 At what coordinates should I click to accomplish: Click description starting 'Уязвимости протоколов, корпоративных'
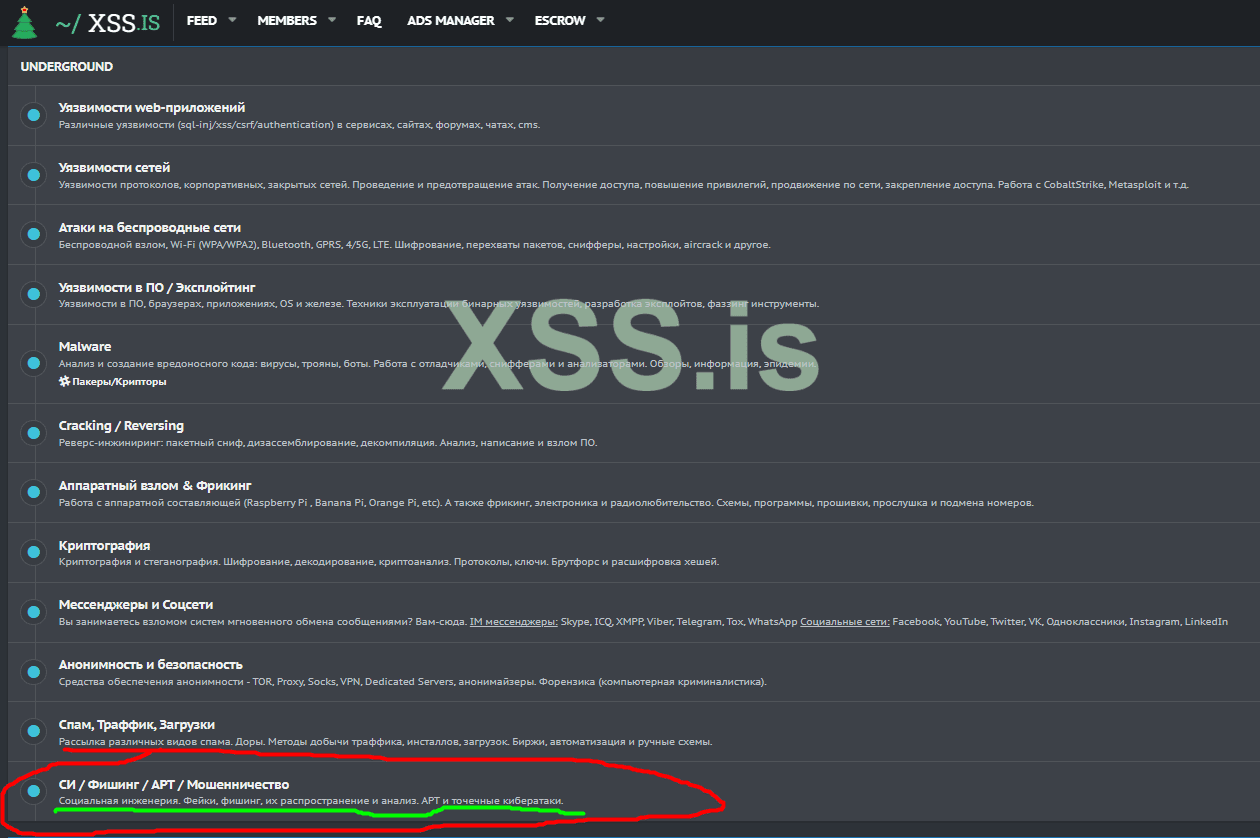[624, 185]
